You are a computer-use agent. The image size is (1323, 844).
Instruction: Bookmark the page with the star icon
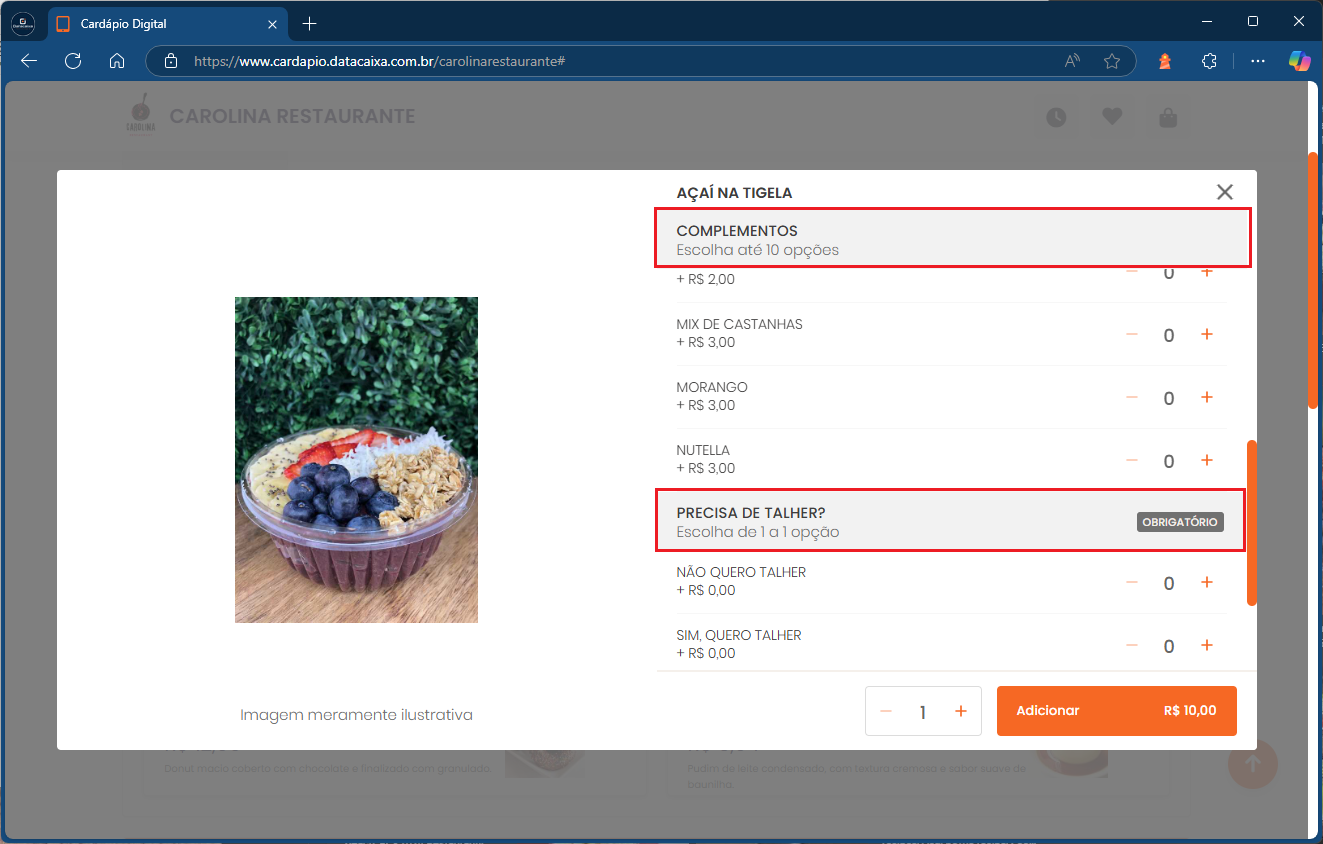click(1112, 61)
